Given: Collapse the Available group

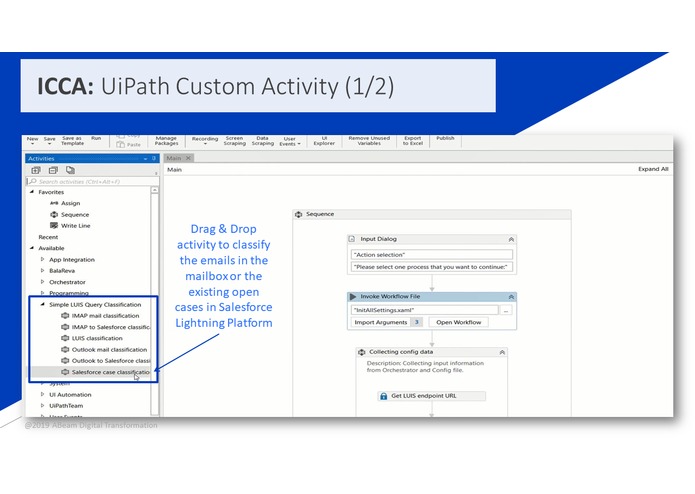Looking at the screenshot, I should click(x=32, y=248).
